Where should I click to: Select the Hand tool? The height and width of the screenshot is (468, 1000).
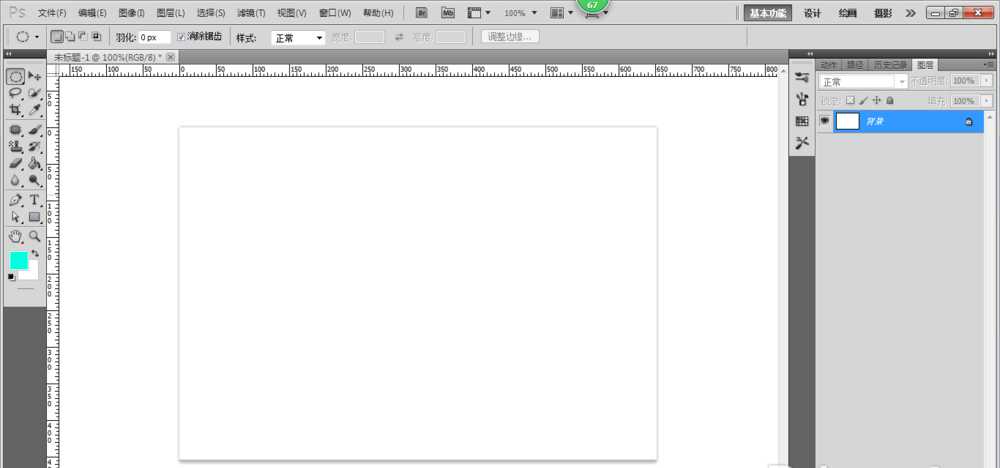tap(16, 237)
